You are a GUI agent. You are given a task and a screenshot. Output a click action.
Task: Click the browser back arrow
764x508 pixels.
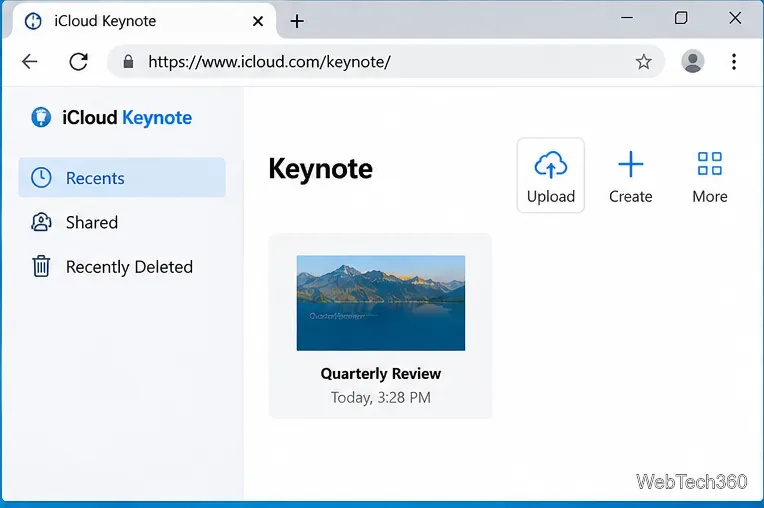[30, 61]
